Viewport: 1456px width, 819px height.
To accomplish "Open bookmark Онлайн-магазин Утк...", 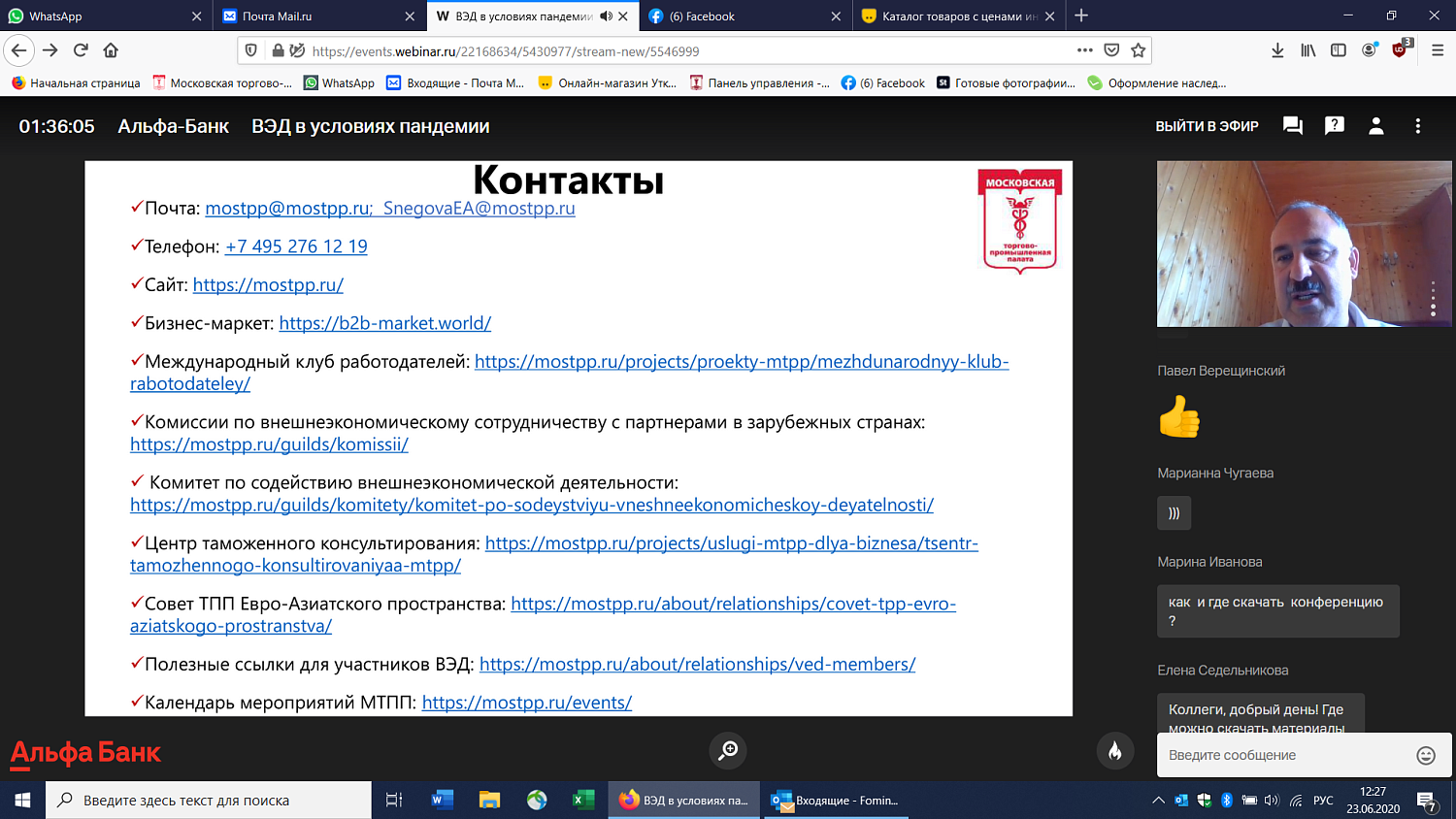I will 608,83.
